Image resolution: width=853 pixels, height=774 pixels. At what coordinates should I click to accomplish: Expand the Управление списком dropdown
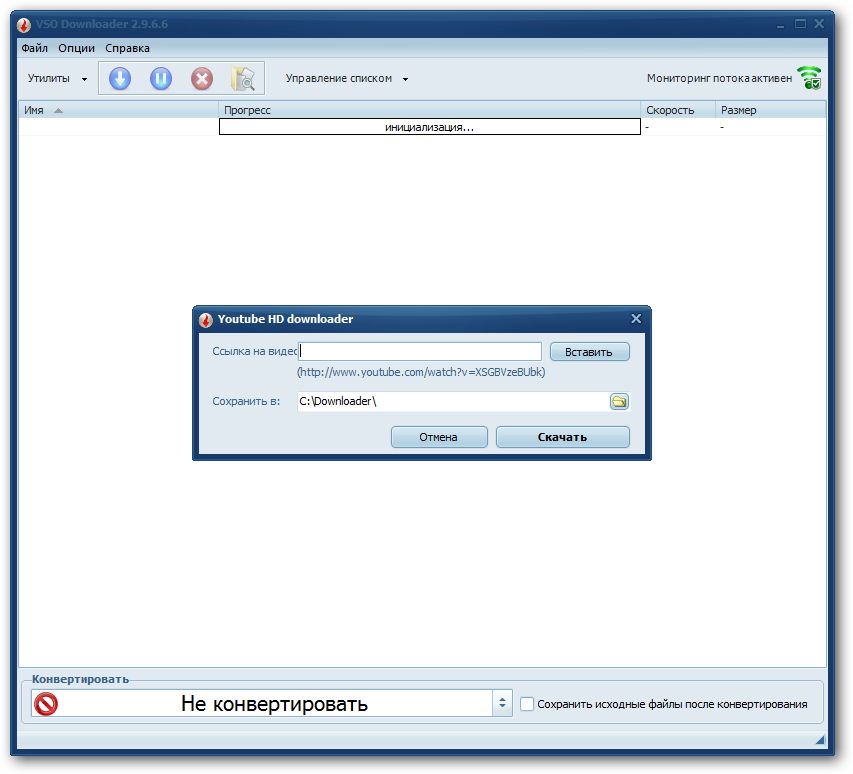347,78
